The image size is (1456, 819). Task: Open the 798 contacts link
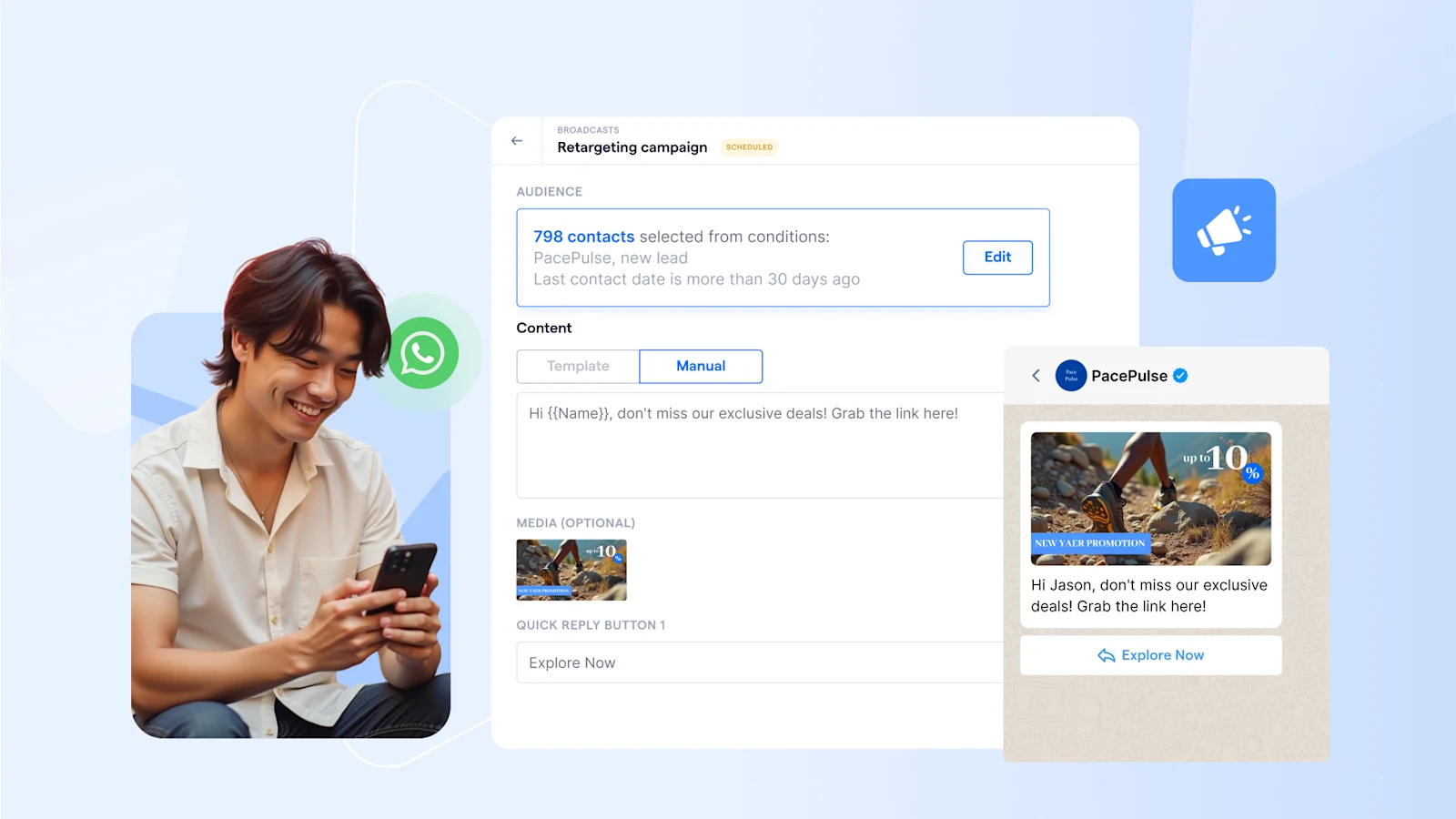[x=583, y=236]
